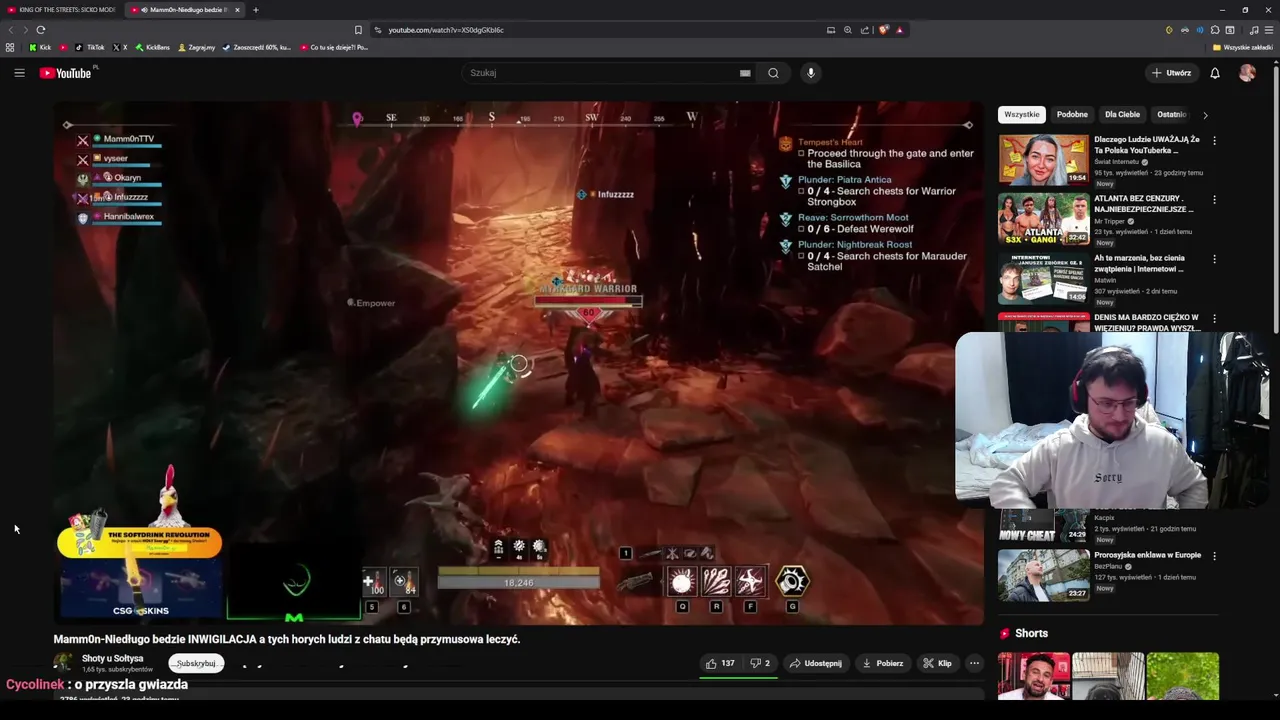The image size is (1280, 720).
Task: Open the Zaoszczędź 60% bookmark
Action: point(257,47)
